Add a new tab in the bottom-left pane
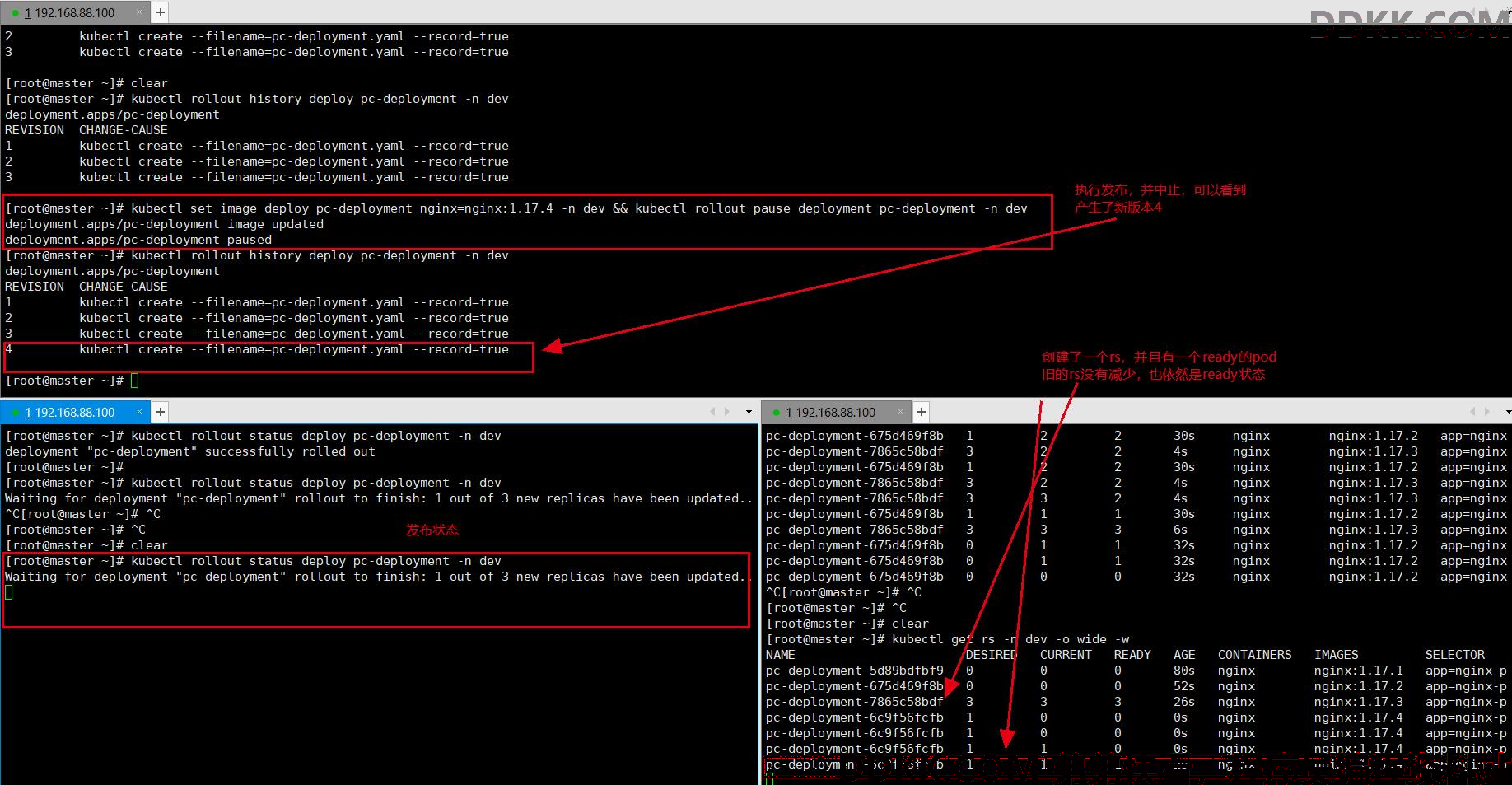 (x=161, y=411)
